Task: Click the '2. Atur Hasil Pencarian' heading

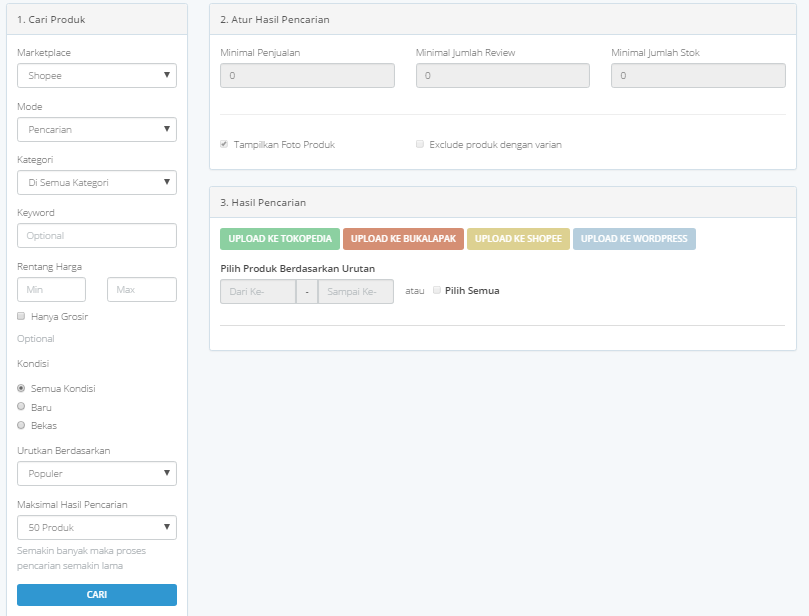Action: pyautogui.click(x=274, y=20)
